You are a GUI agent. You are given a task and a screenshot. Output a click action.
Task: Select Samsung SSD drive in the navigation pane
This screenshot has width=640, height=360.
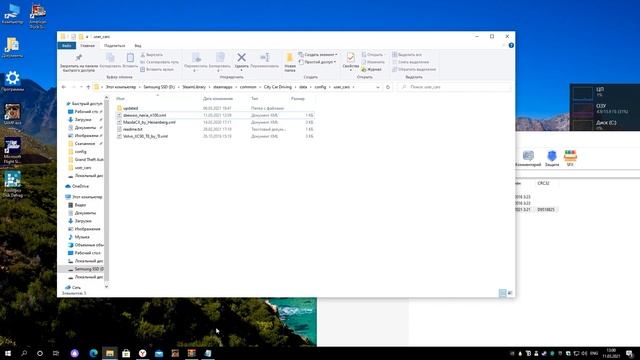pyautogui.click(x=89, y=269)
